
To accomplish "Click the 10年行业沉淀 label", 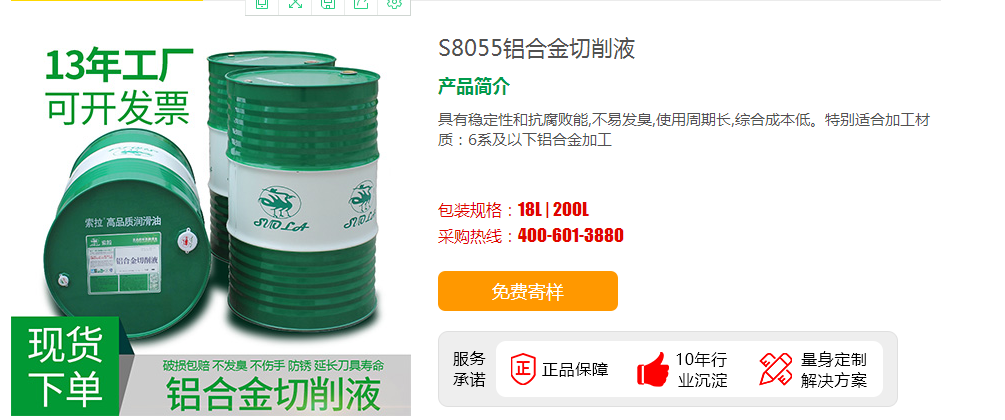I will pyautogui.click(x=702, y=370).
